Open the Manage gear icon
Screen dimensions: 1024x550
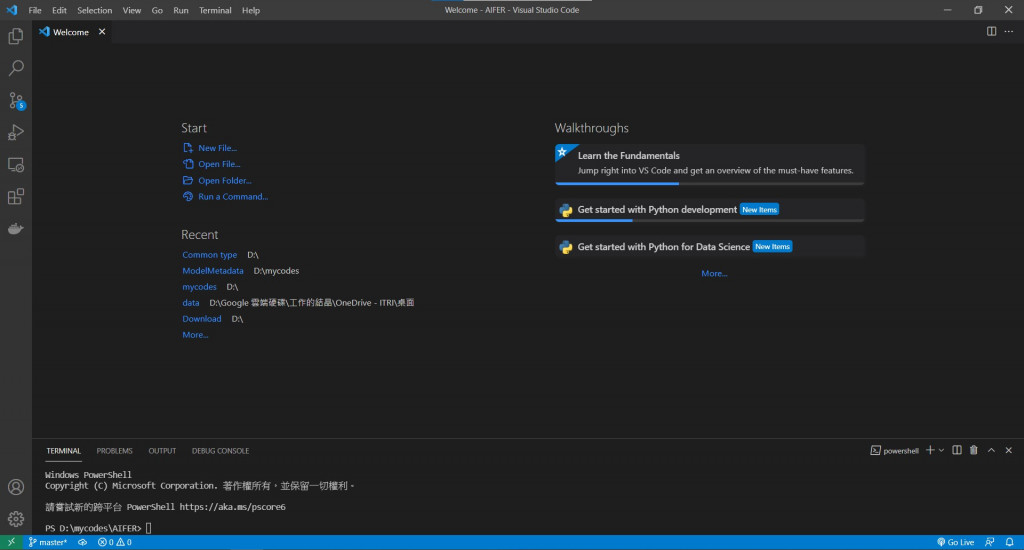click(16, 519)
